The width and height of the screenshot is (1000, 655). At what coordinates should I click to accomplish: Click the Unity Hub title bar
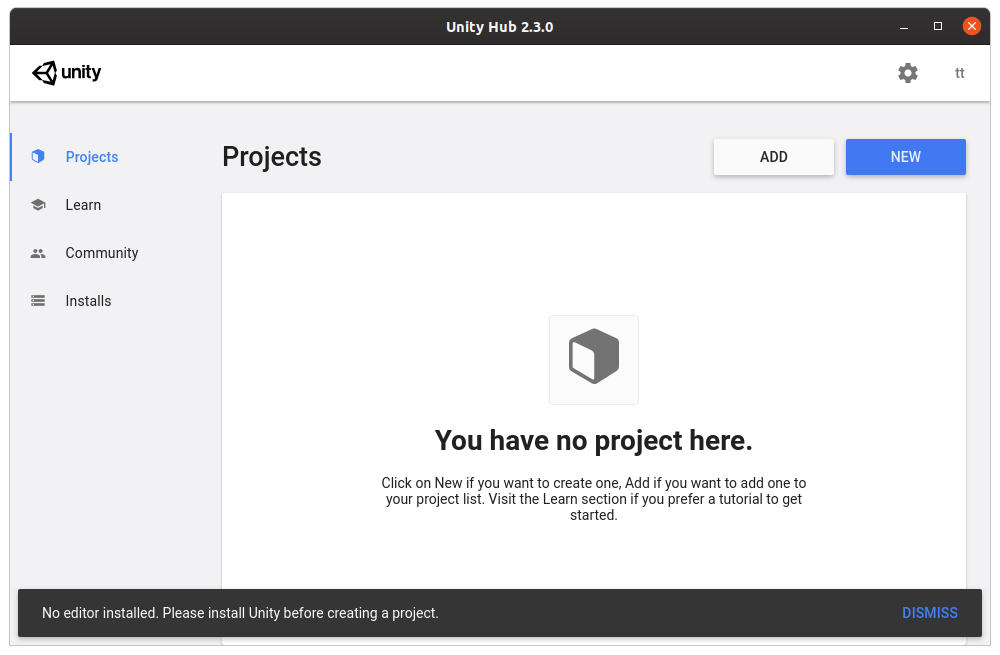[500, 26]
